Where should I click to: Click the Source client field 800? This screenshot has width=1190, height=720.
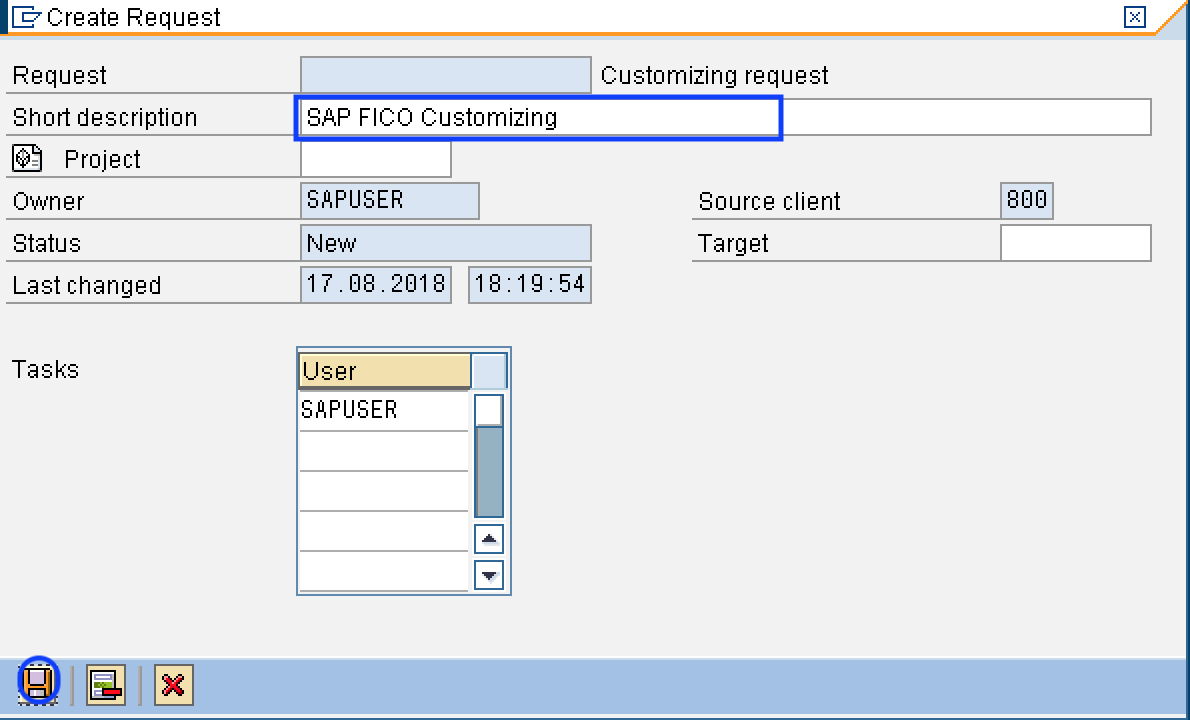[x=1027, y=201]
